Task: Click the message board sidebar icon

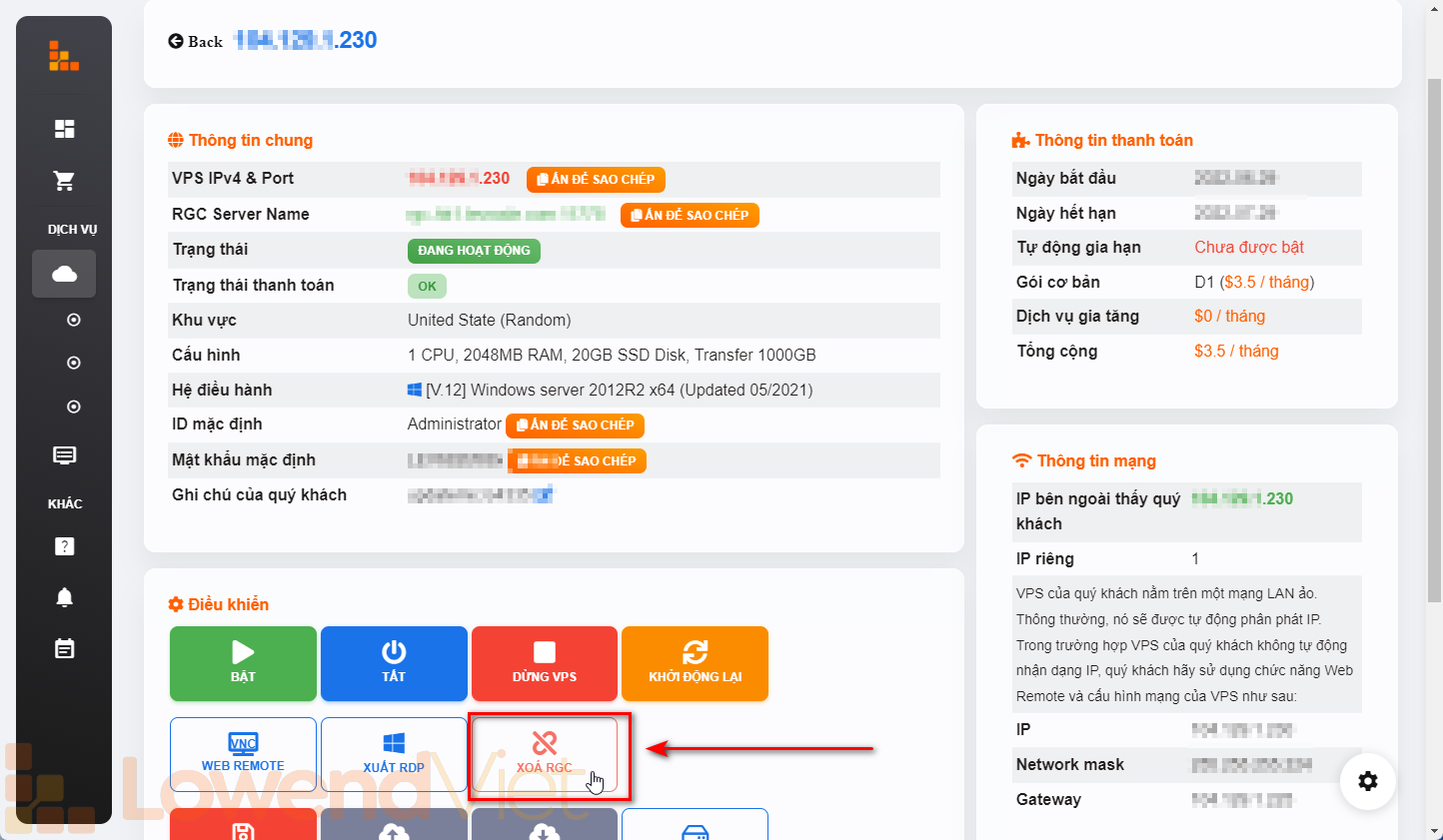Action: coord(64,455)
